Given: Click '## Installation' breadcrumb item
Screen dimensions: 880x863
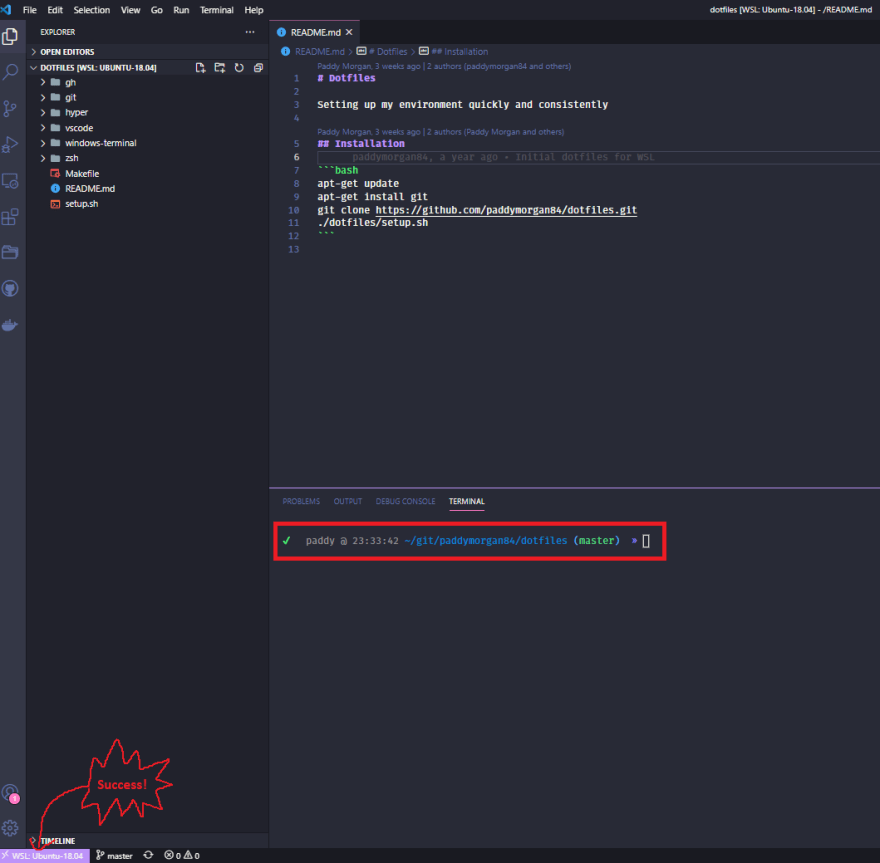Looking at the screenshot, I should point(460,52).
